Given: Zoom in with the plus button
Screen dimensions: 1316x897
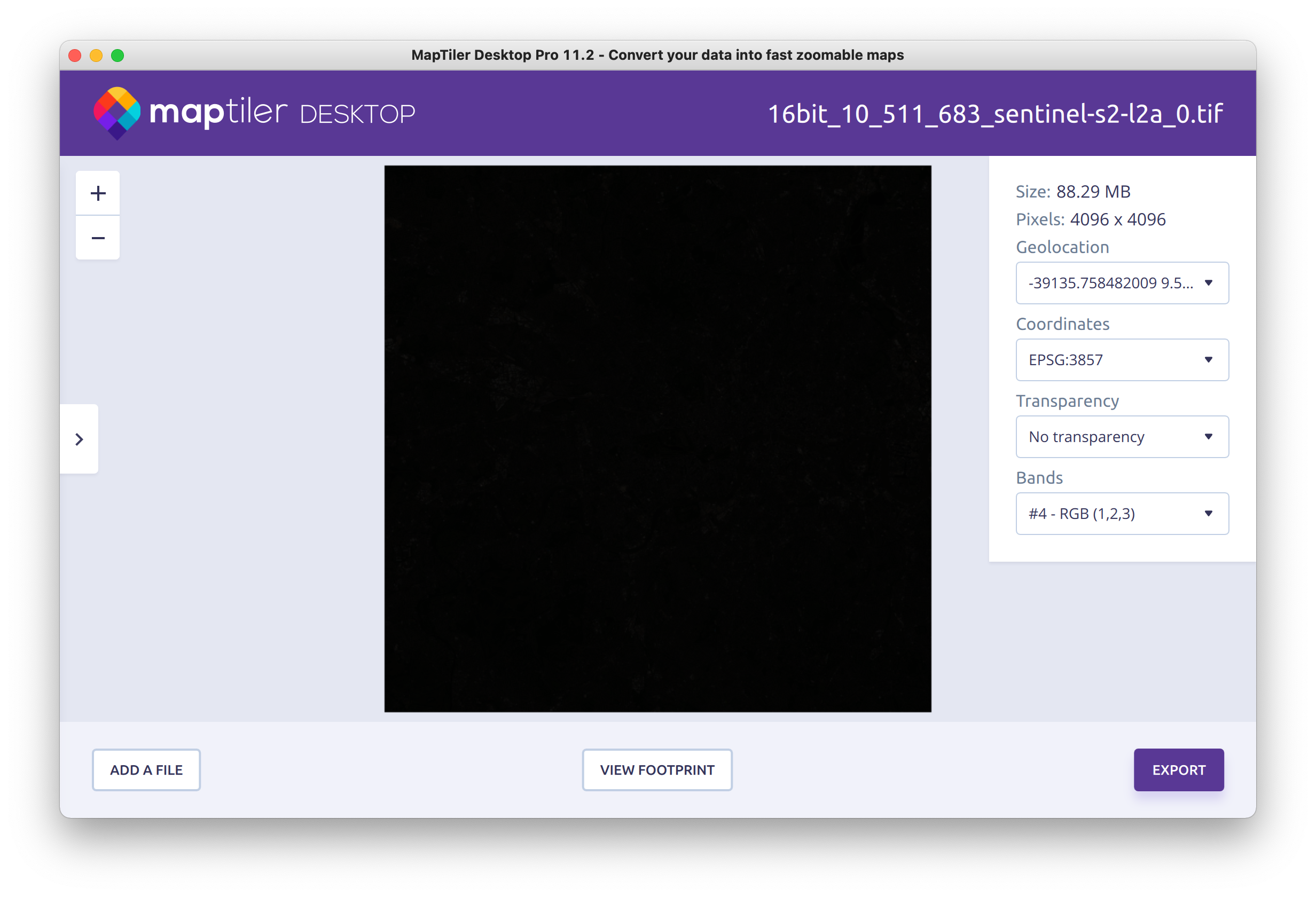Looking at the screenshot, I should tap(98, 193).
